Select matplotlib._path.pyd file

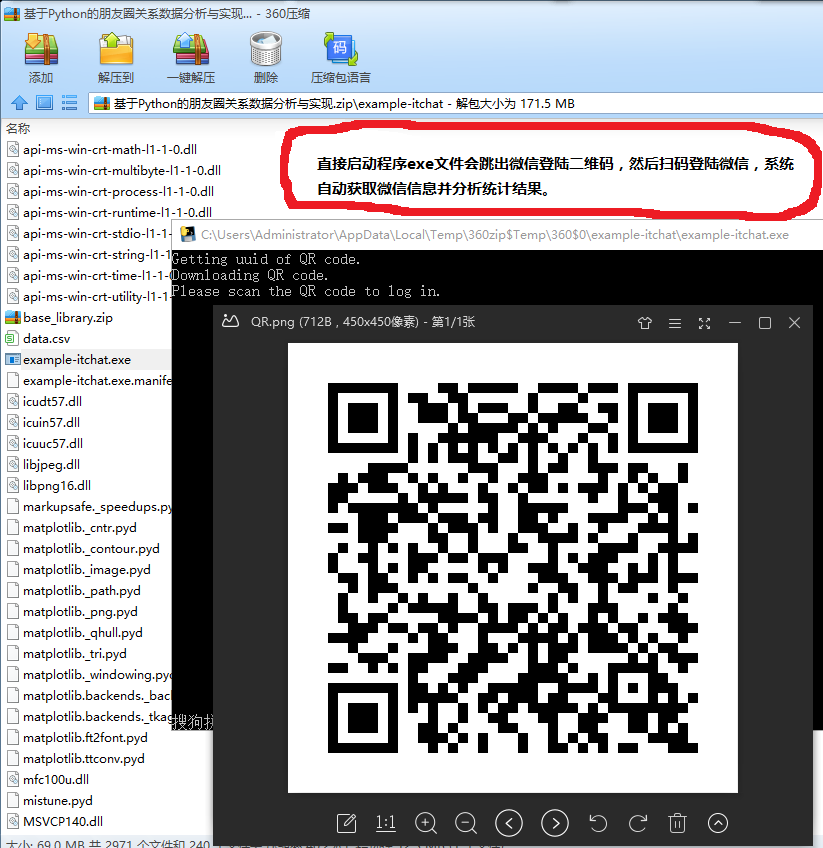coord(82,591)
